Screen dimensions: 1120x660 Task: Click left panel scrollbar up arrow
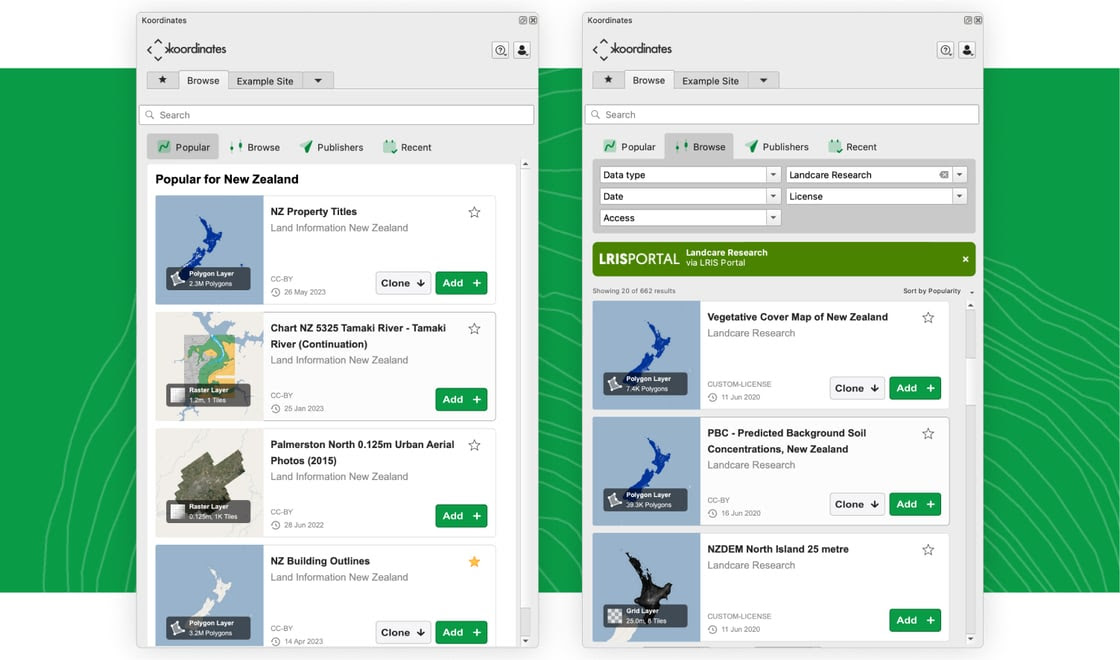click(525, 164)
